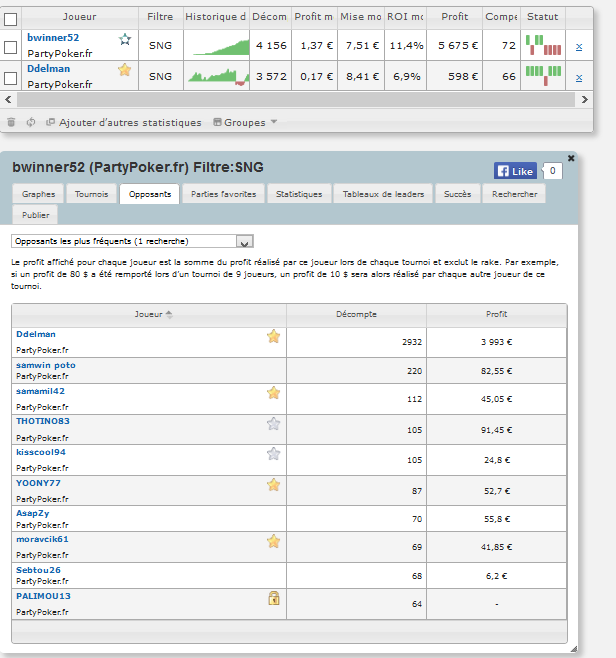The image size is (616, 658).
Task: Select the Opposants tab
Action: 150,194
